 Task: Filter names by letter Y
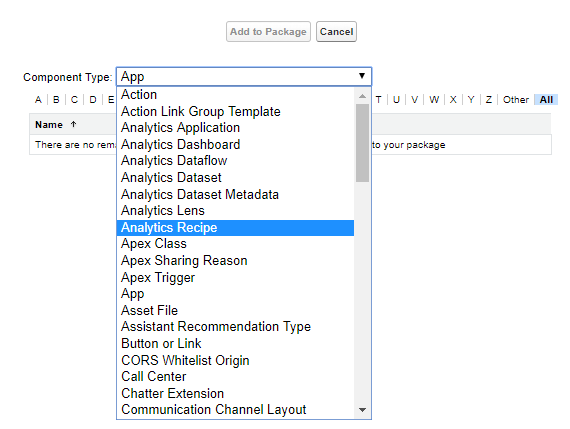[471, 100]
